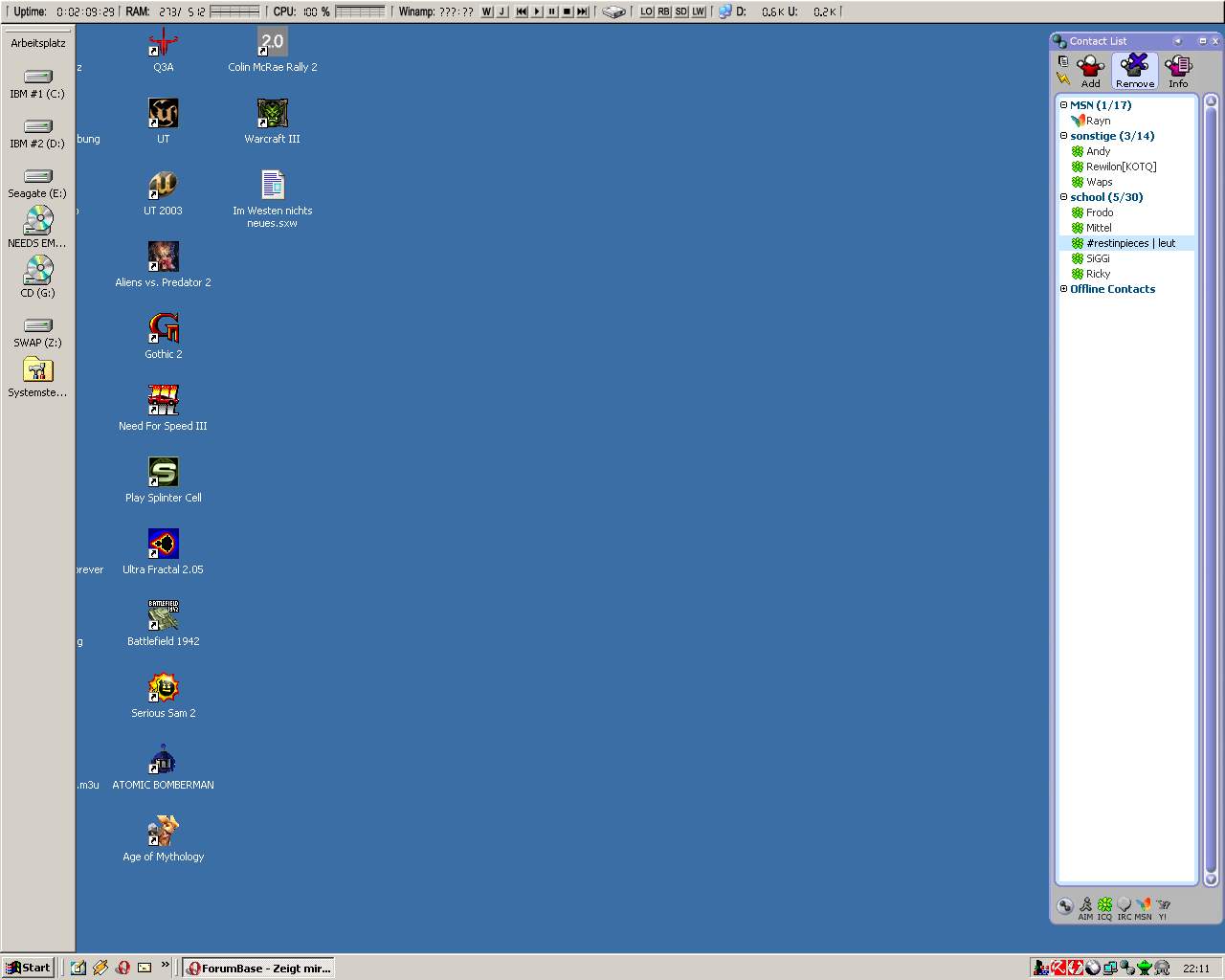Select the Ultra Fractal 2.05 icon
This screenshot has width=1225, height=980.
coord(163,552)
